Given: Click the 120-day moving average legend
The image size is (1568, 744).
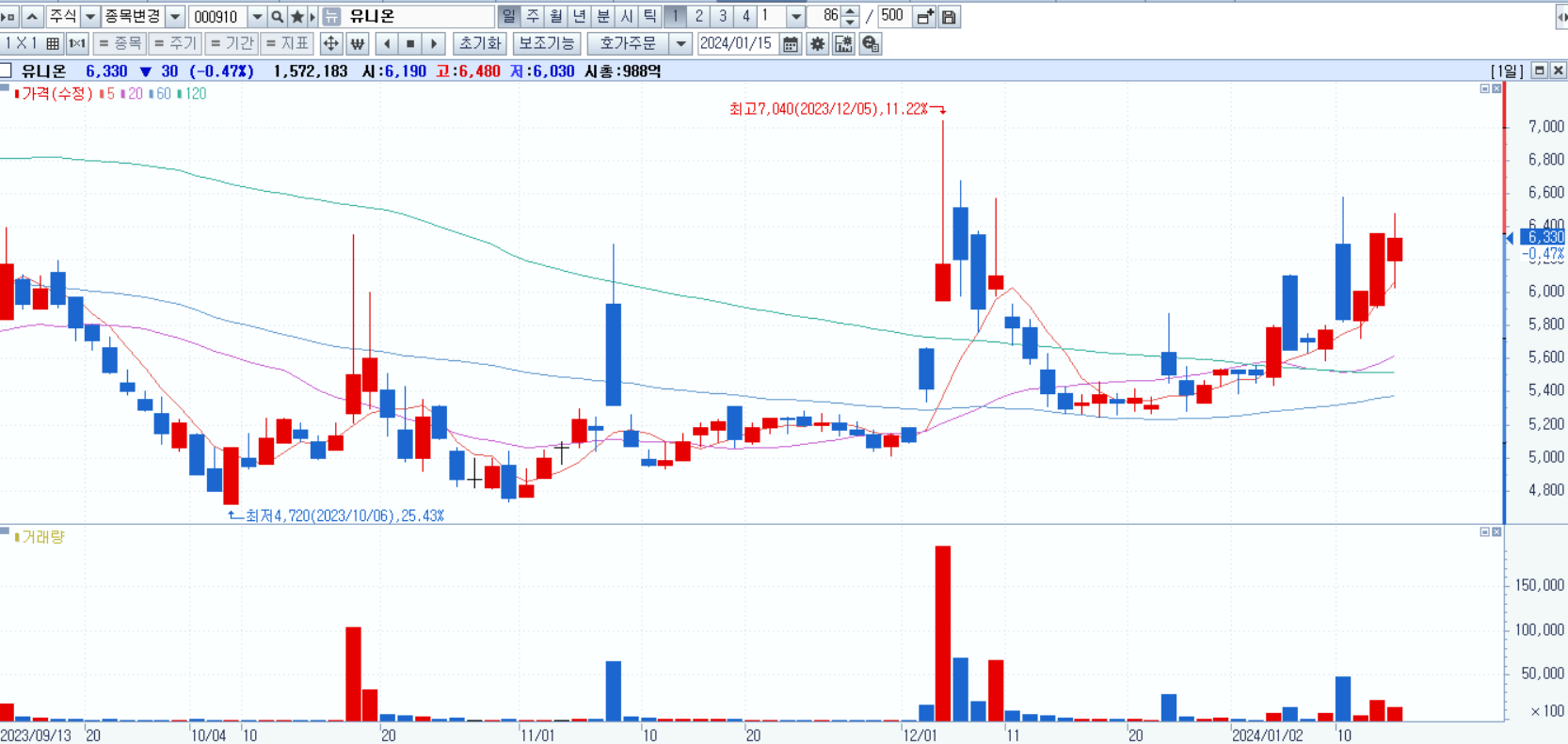Looking at the screenshot, I should tap(192, 94).
